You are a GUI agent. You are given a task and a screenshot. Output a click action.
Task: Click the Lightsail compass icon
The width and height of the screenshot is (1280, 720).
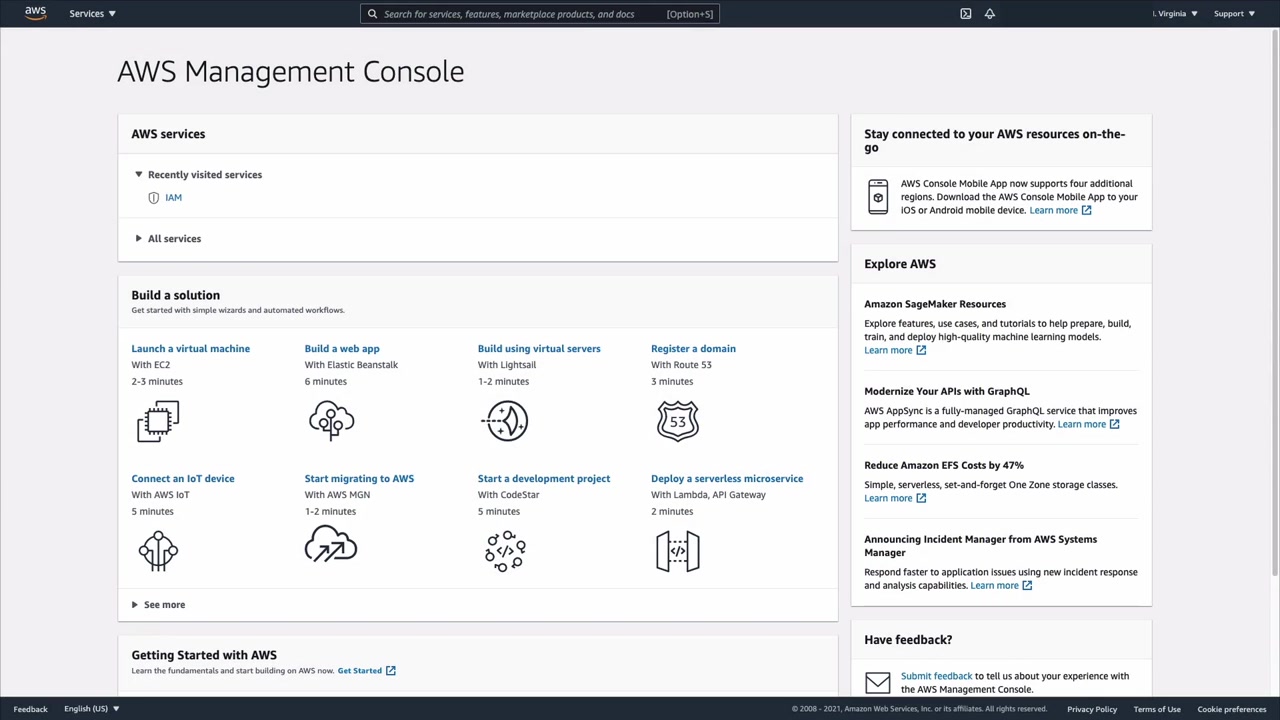[505, 421]
